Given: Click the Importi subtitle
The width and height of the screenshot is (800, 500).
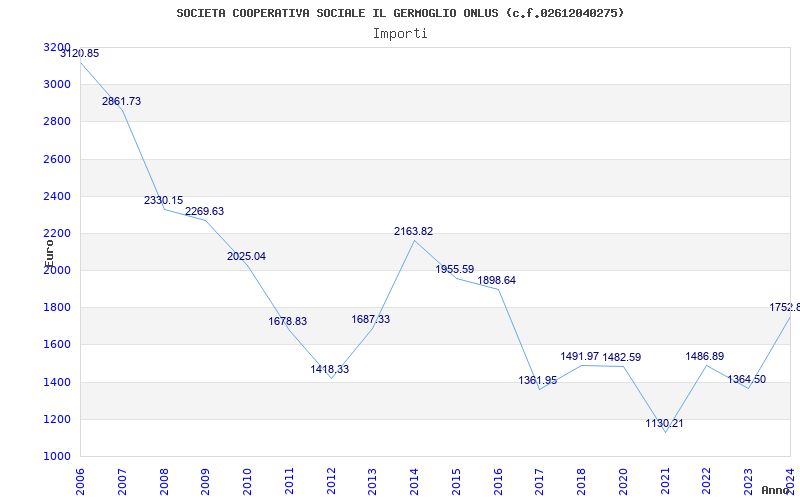Looking at the screenshot, I should point(400,34).
